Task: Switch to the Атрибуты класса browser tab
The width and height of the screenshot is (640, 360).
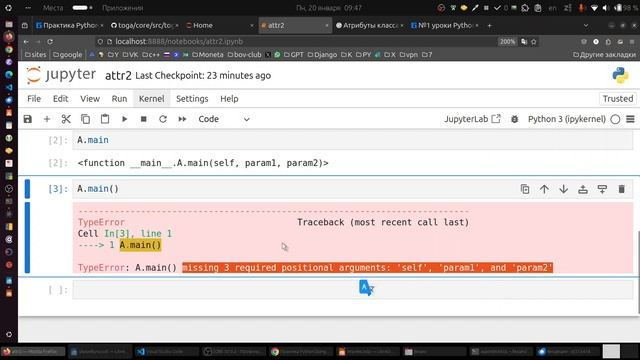Action: tap(369, 25)
